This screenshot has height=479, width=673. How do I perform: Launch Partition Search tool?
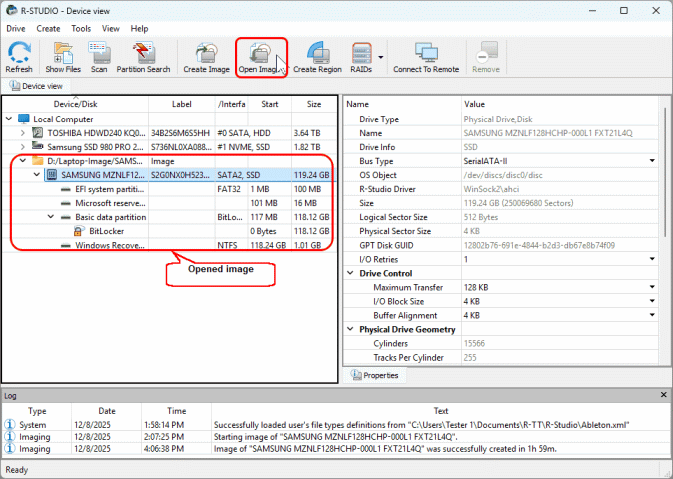click(144, 57)
